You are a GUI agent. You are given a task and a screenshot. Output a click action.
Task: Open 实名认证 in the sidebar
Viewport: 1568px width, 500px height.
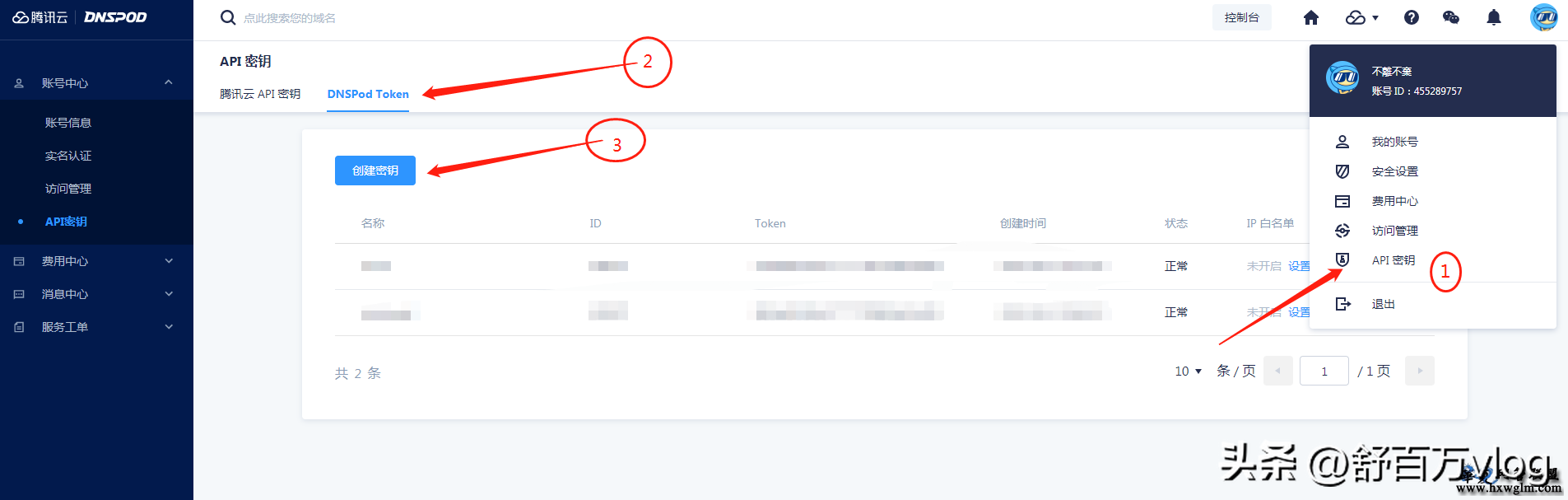point(68,156)
